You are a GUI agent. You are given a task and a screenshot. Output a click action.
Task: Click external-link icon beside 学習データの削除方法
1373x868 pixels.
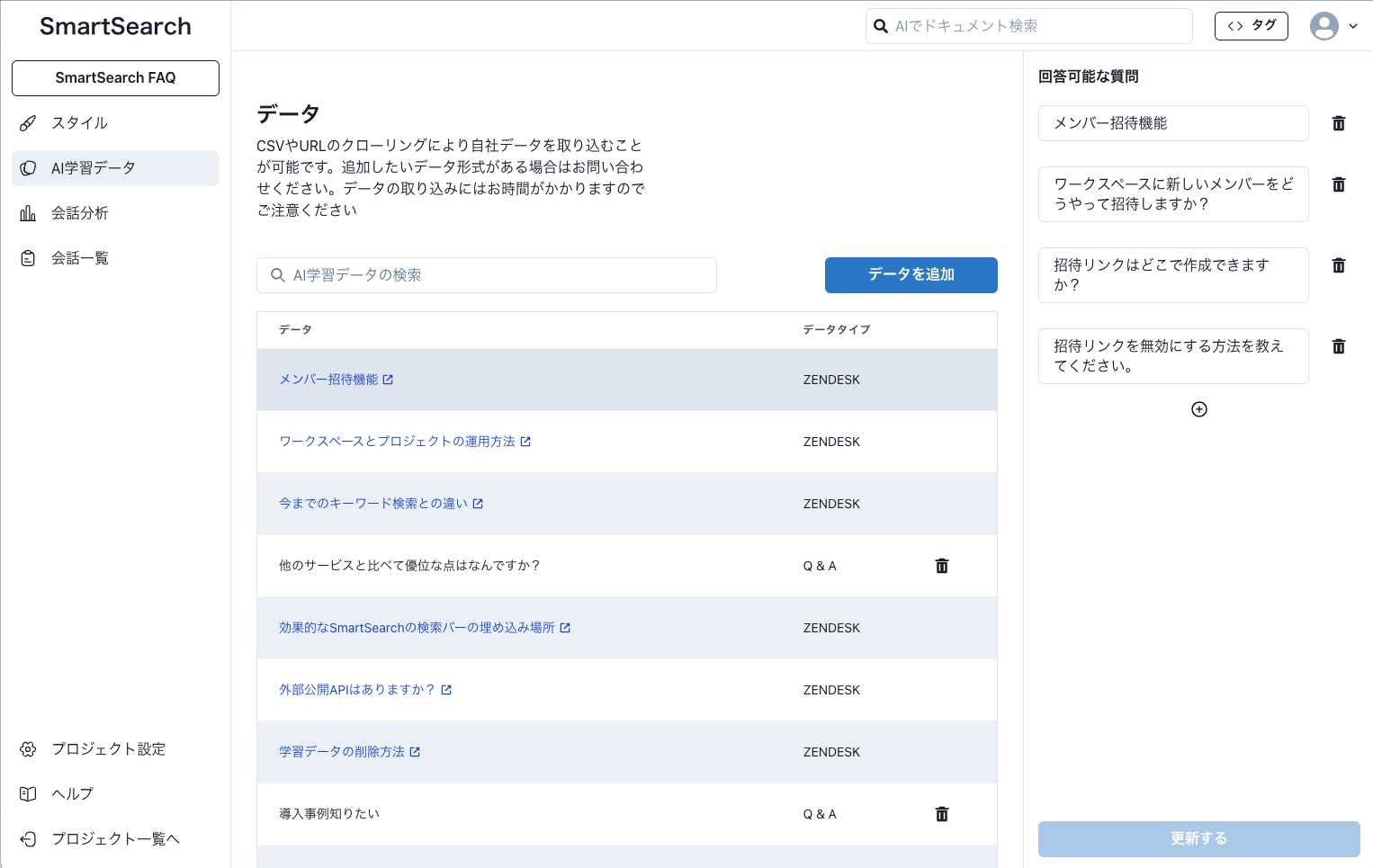pos(415,752)
